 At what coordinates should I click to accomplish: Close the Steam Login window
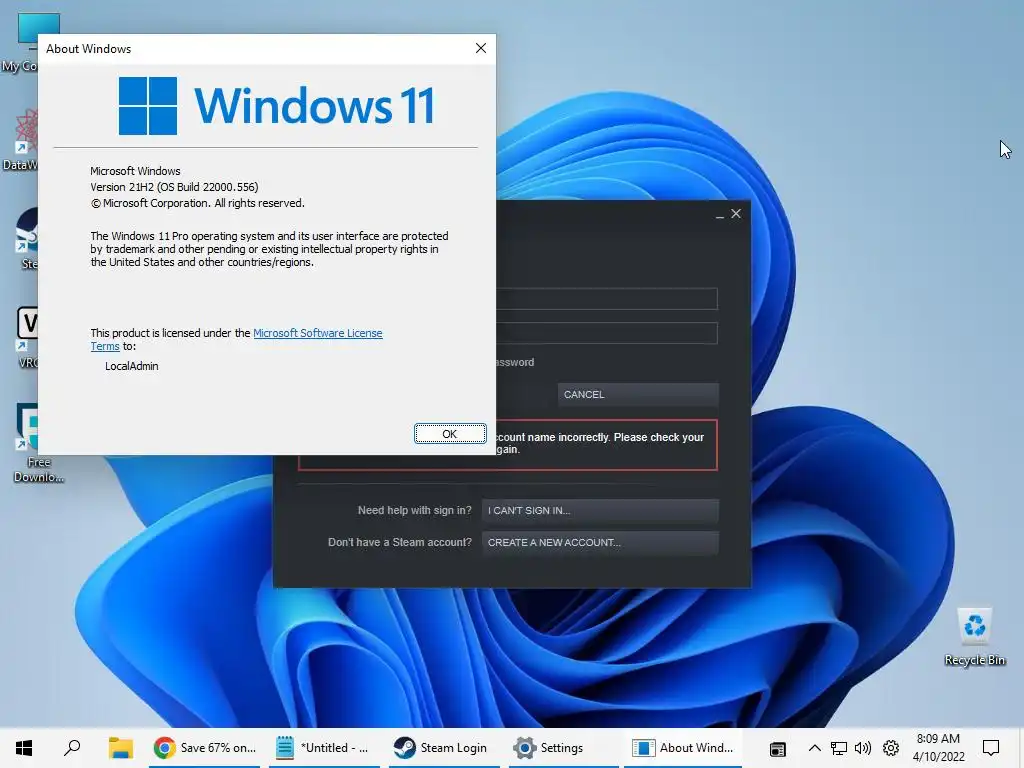coord(736,214)
